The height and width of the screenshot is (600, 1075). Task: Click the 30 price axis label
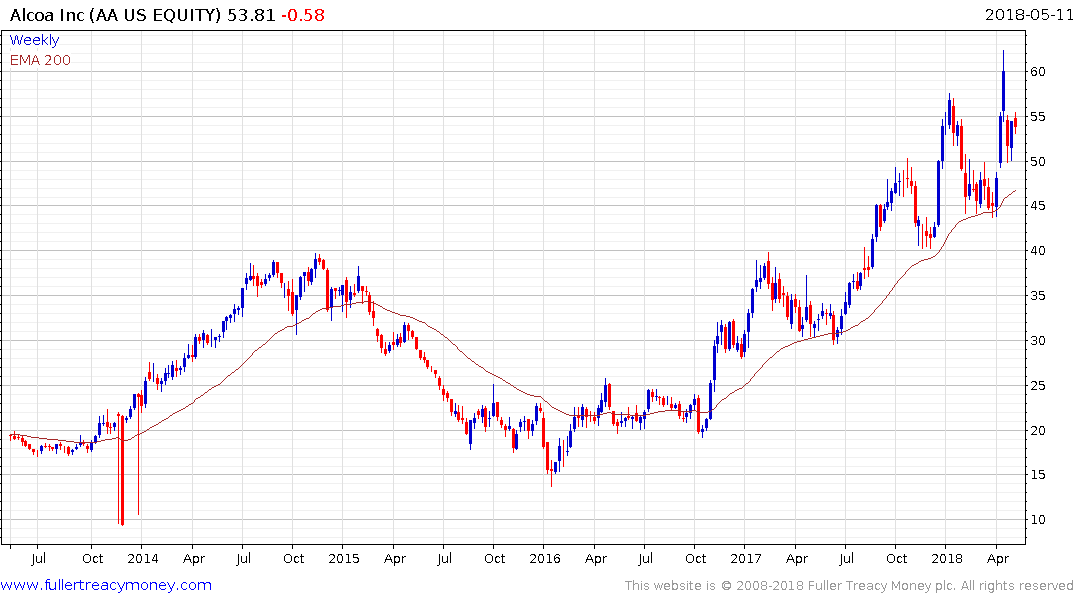1037,341
